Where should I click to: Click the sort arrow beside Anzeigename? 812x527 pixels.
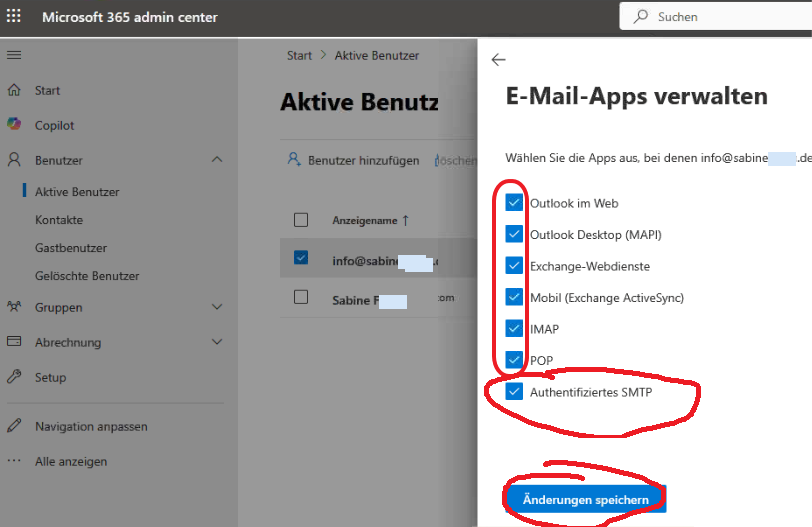[405, 221]
